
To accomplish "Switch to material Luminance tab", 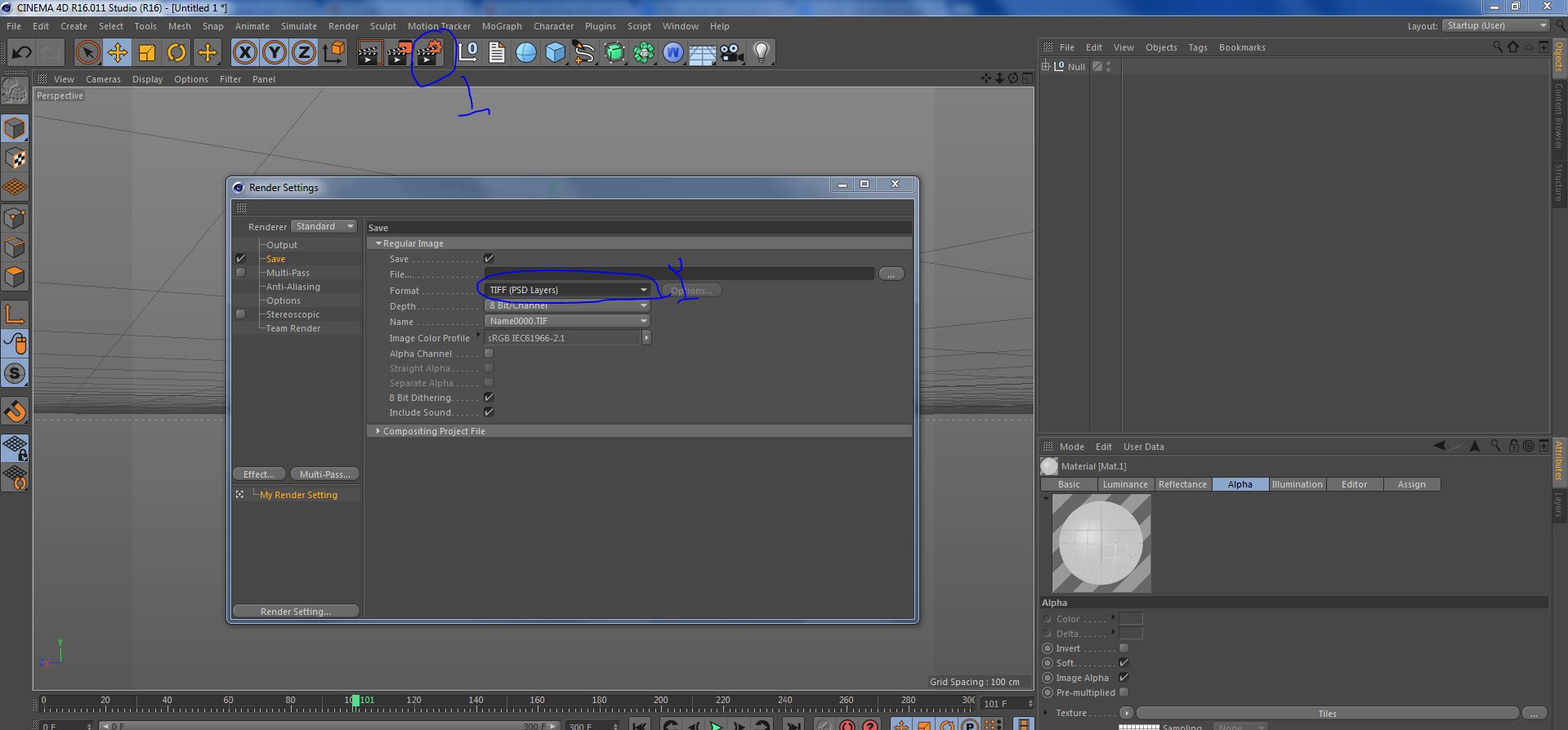I will (x=1125, y=484).
